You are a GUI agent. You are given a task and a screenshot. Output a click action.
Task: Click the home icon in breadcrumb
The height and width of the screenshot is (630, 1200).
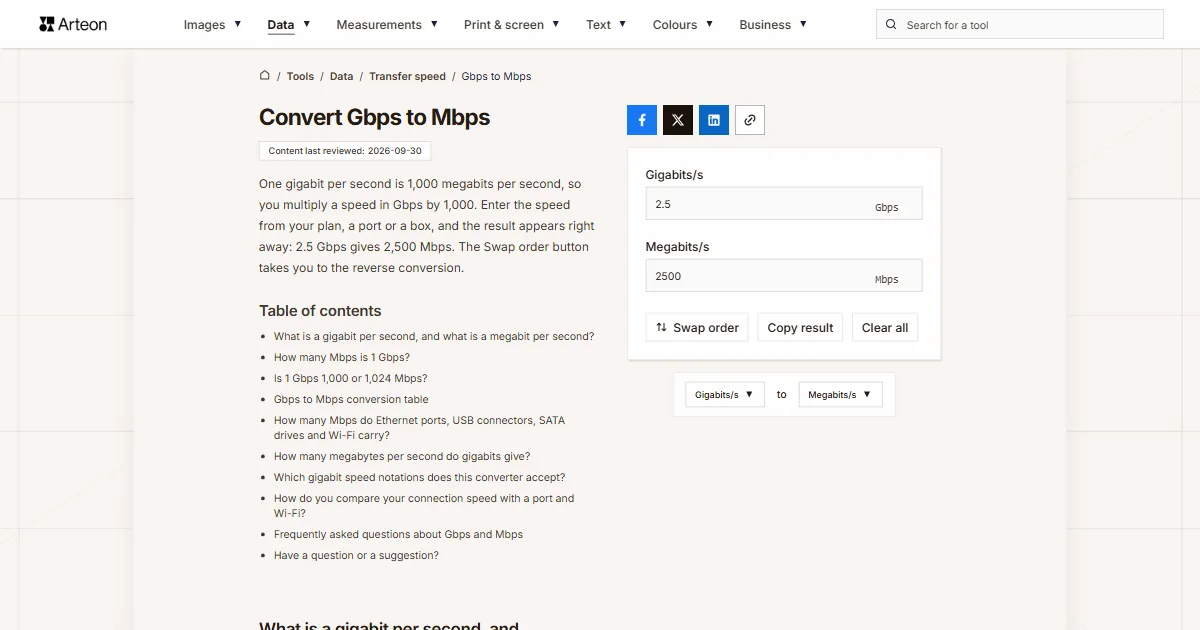click(265, 75)
